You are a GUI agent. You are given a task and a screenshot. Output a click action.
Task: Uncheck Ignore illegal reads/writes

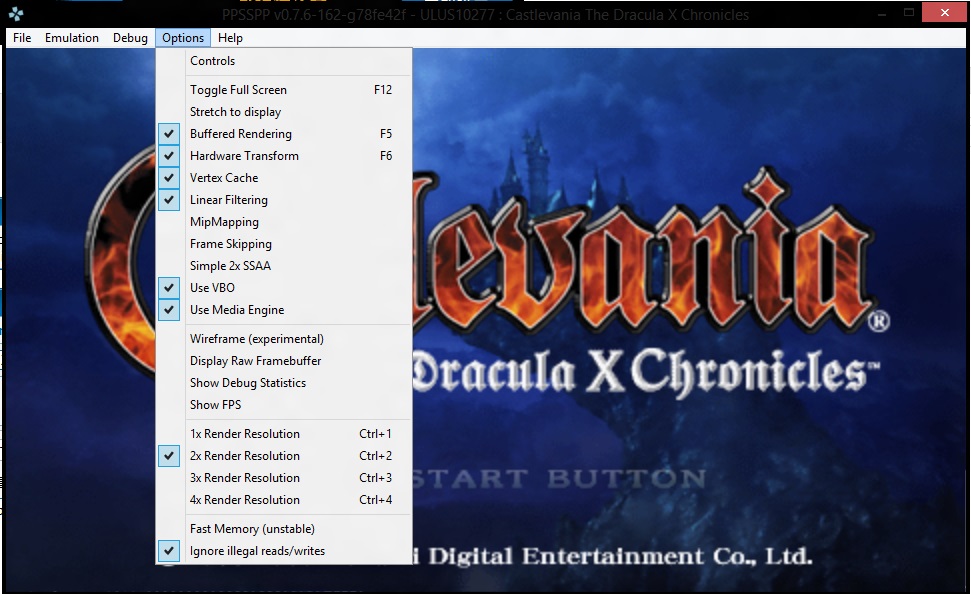point(284,551)
